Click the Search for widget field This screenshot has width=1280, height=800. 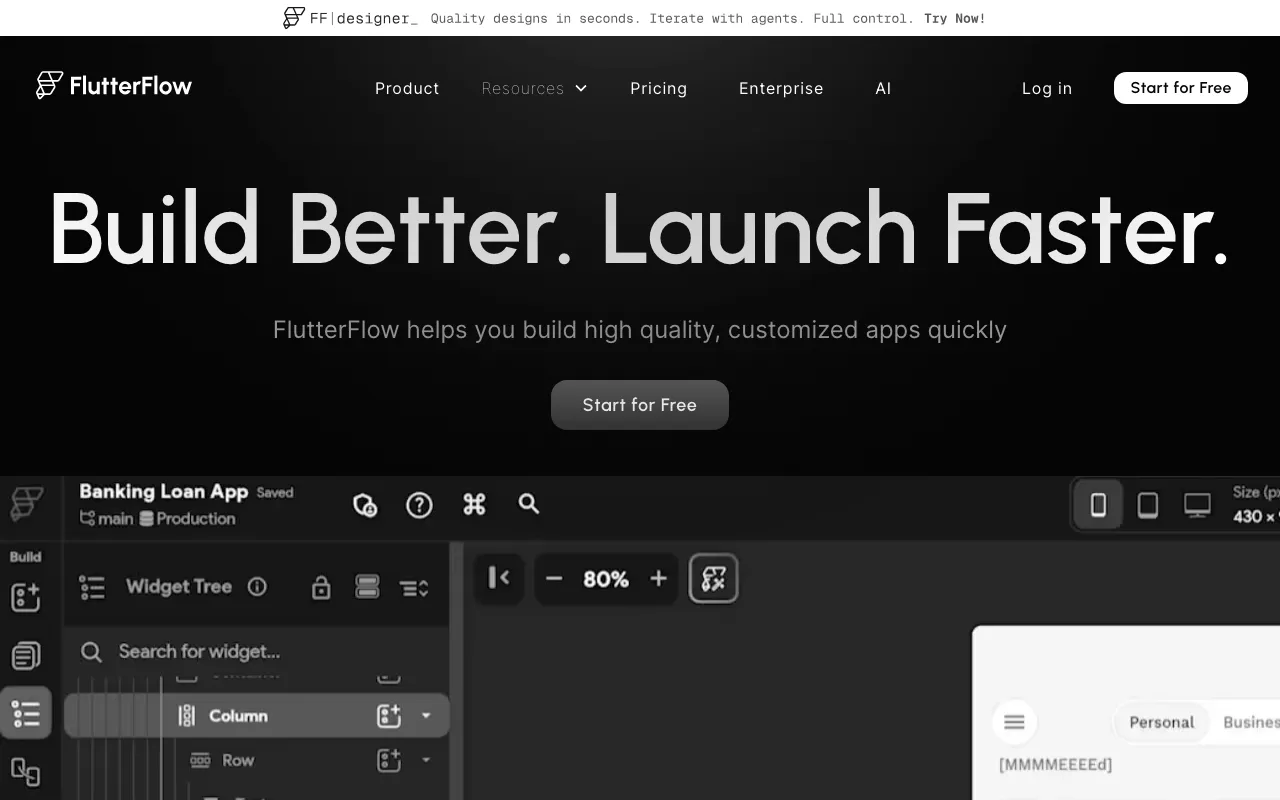pyautogui.click(x=256, y=652)
